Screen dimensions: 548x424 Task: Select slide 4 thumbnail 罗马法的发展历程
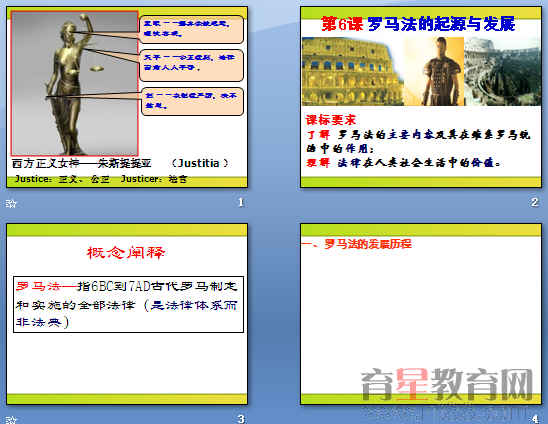pos(421,314)
